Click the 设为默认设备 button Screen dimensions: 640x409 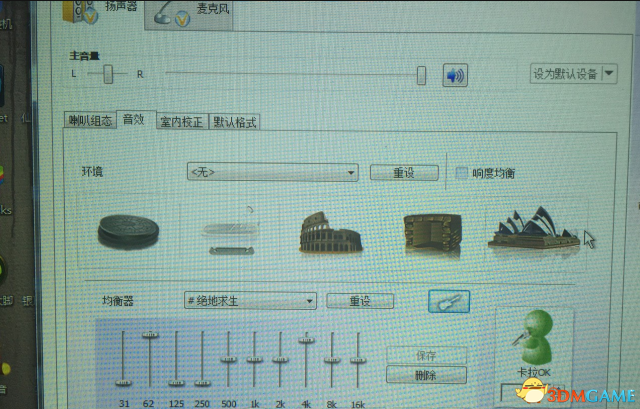click(x=566, y=74)
